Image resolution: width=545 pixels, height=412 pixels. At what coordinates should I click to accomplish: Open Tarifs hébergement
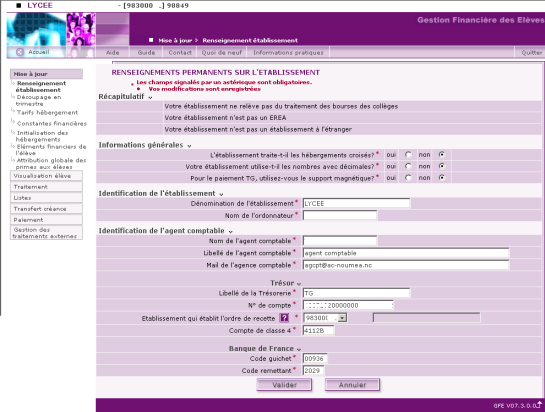click(47, 112)
